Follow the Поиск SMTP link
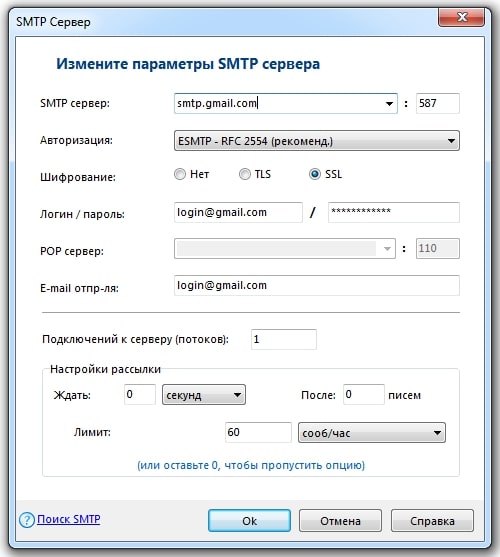 [x=69, y=519]
